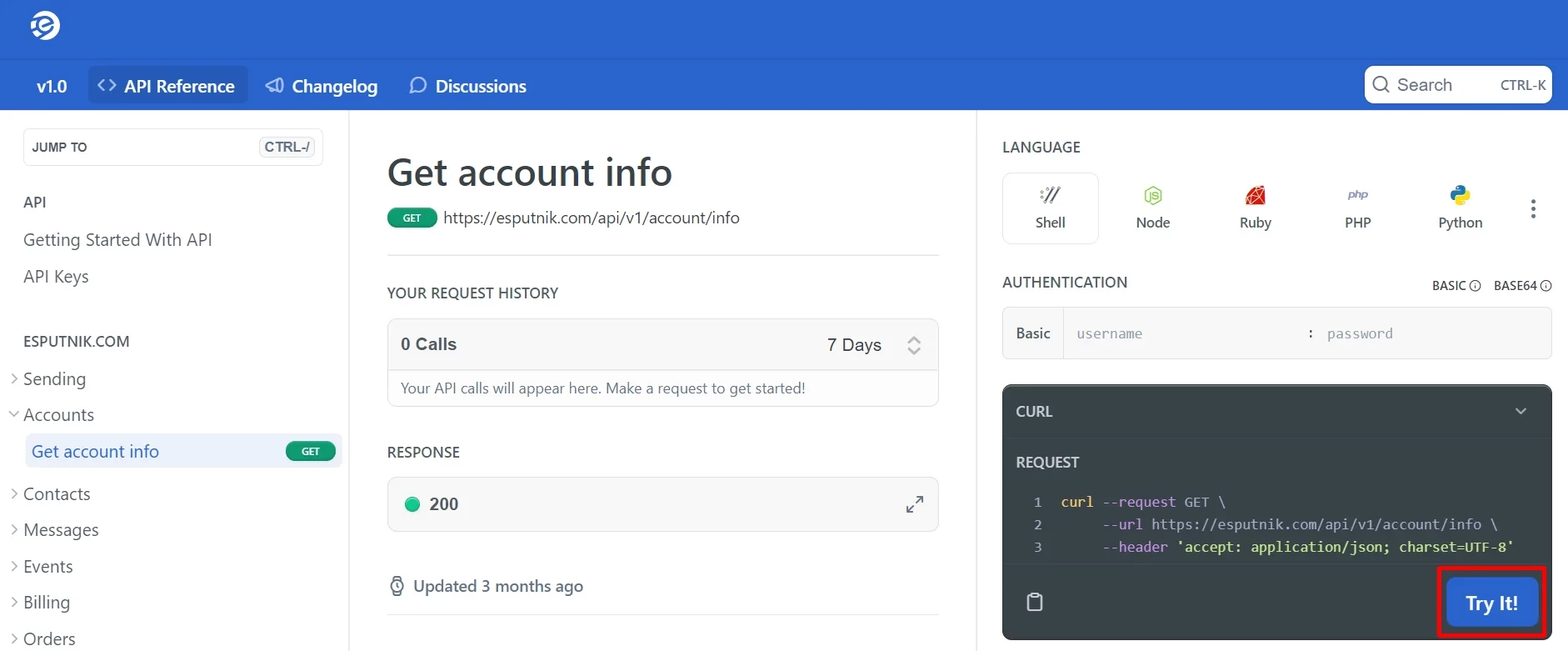Click the Try It! button

coord(1491,603)
